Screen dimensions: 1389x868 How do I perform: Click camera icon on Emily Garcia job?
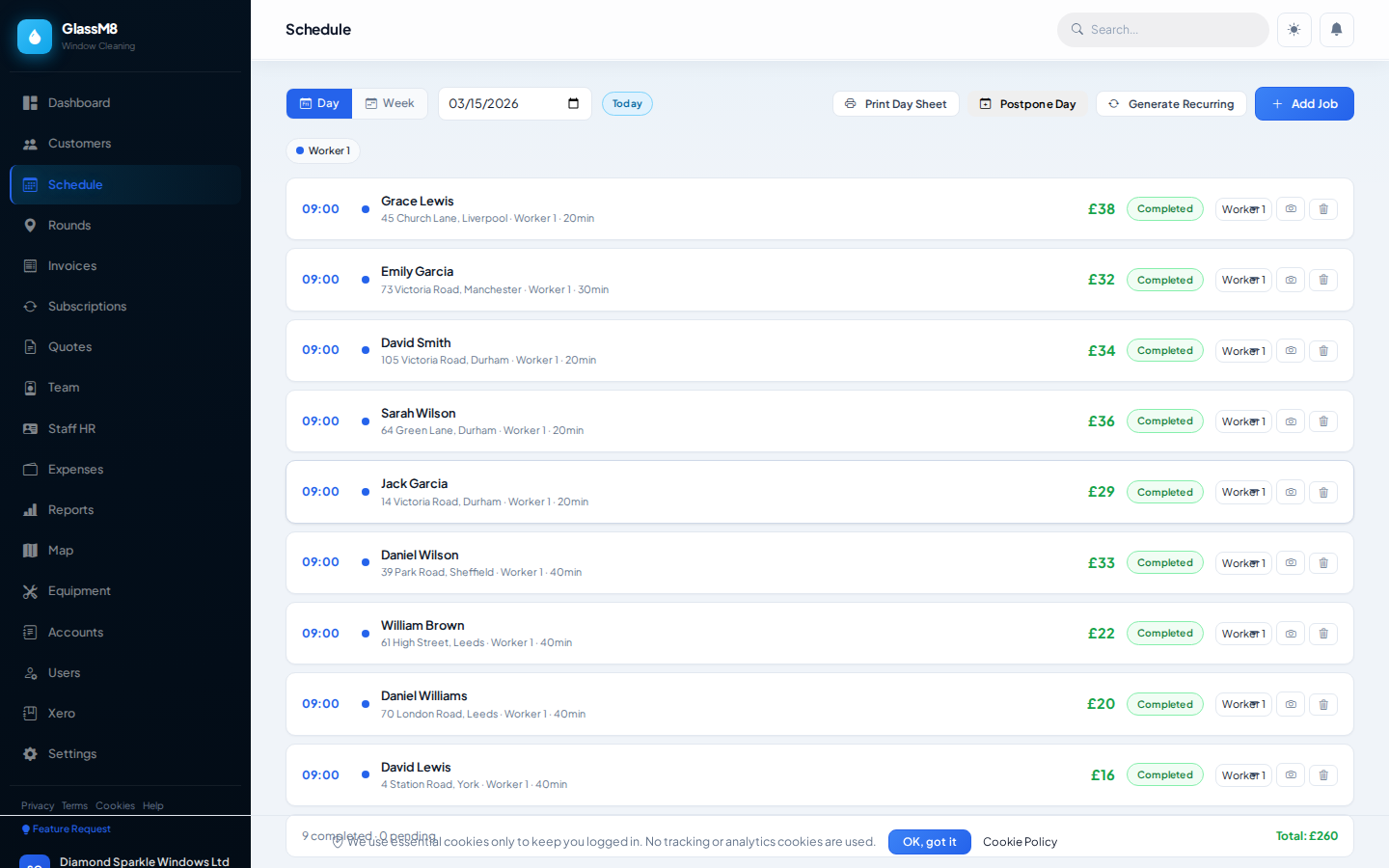[x=1291, y=280]
